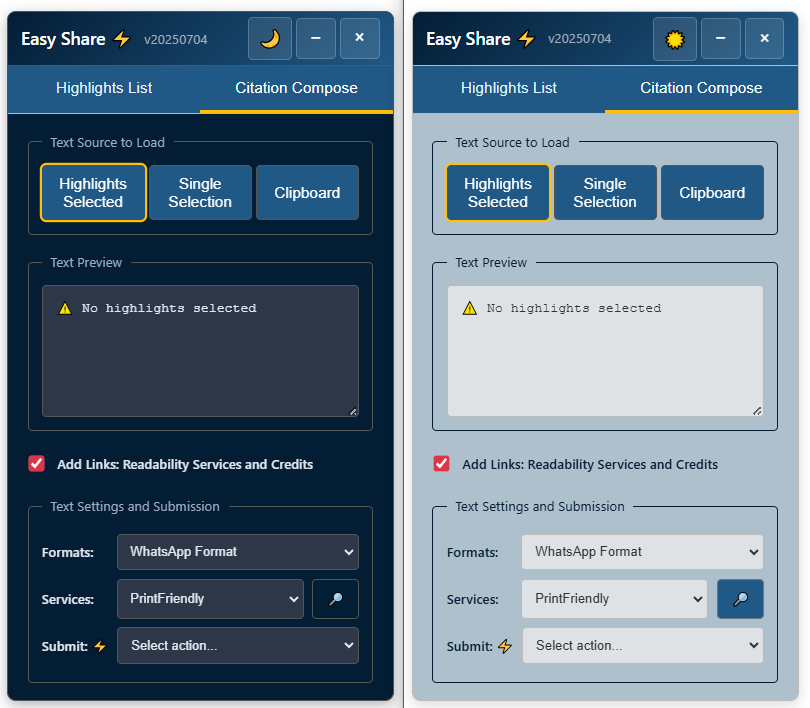Open Citation Compose tab in light panel

pos(702,88)
